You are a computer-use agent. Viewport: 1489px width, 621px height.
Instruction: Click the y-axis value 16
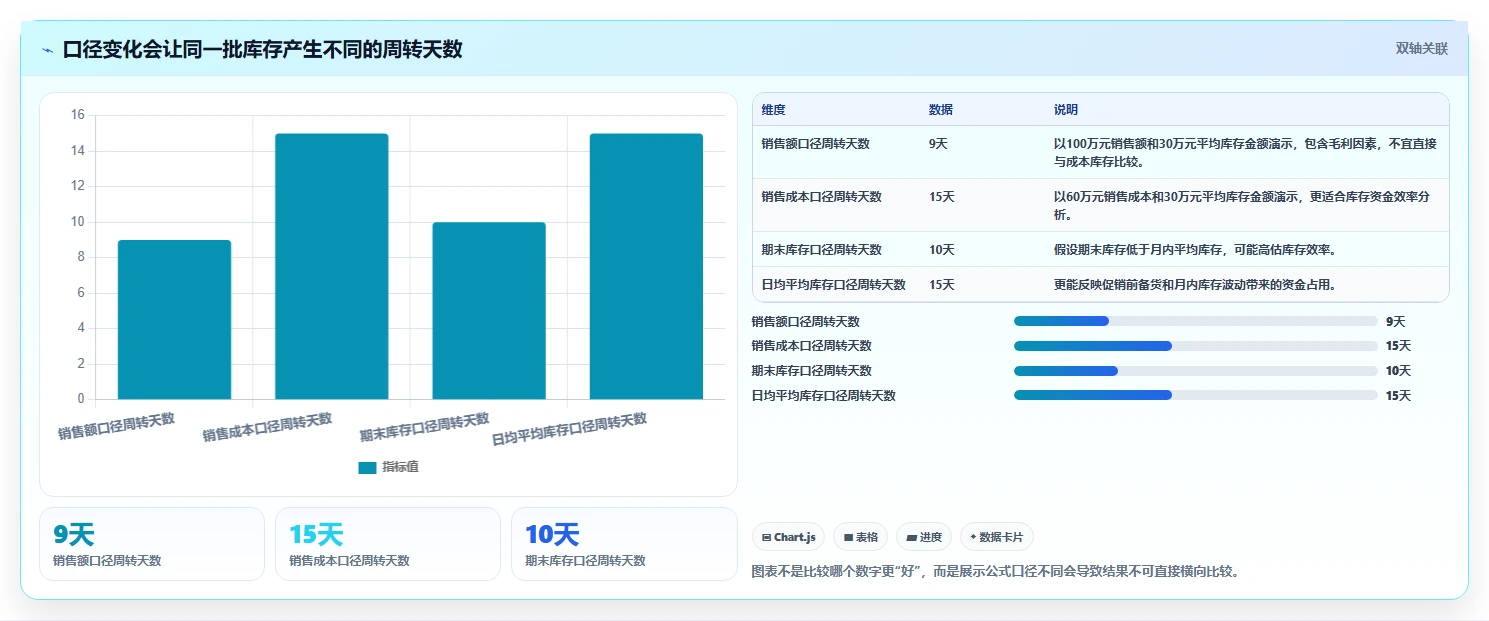coord(78,115)
